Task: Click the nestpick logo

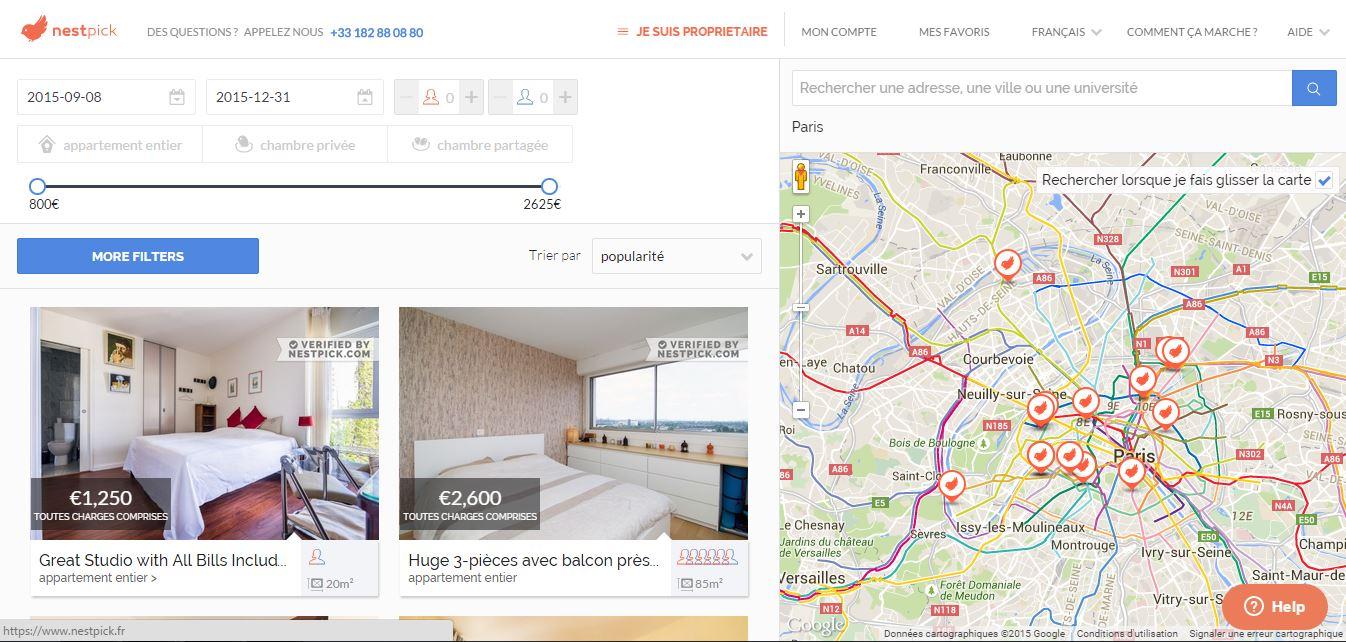Action: [x=69, y=30]
